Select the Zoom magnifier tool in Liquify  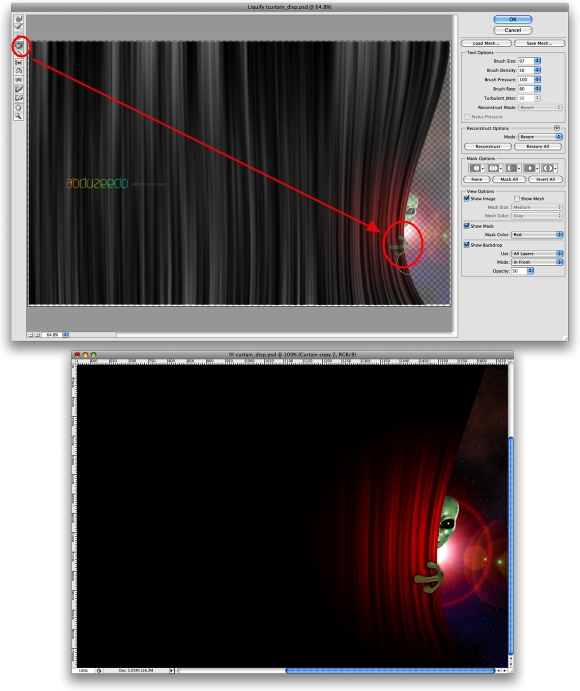pos(19,116)
